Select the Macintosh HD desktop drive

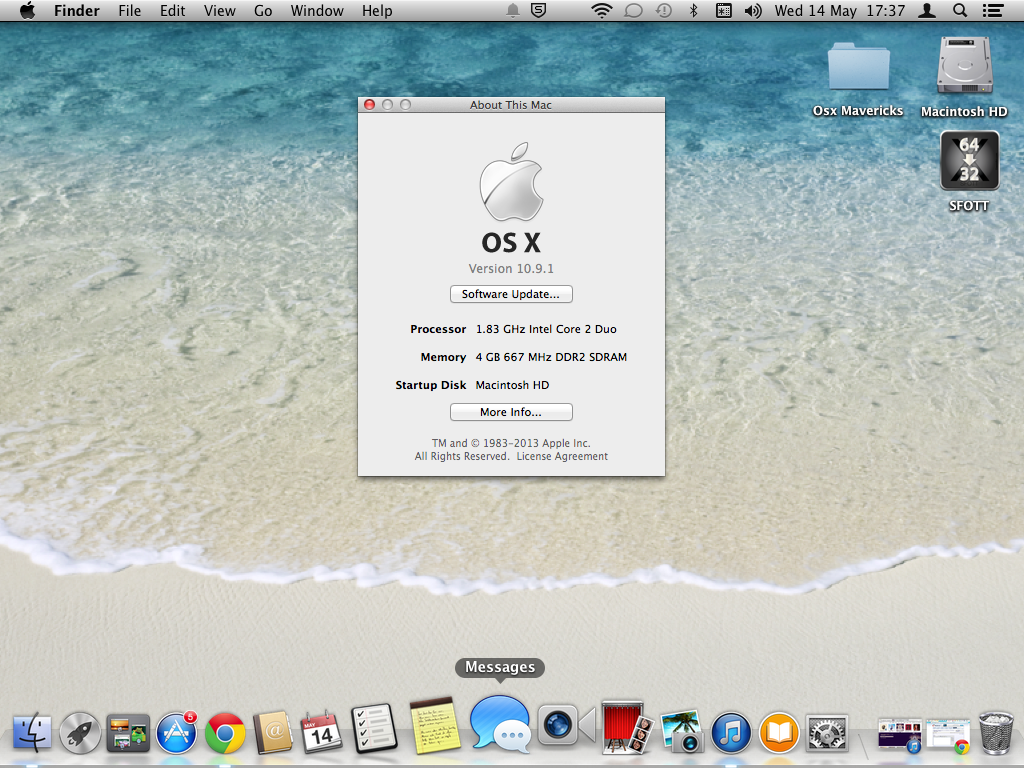pos(964,77)
